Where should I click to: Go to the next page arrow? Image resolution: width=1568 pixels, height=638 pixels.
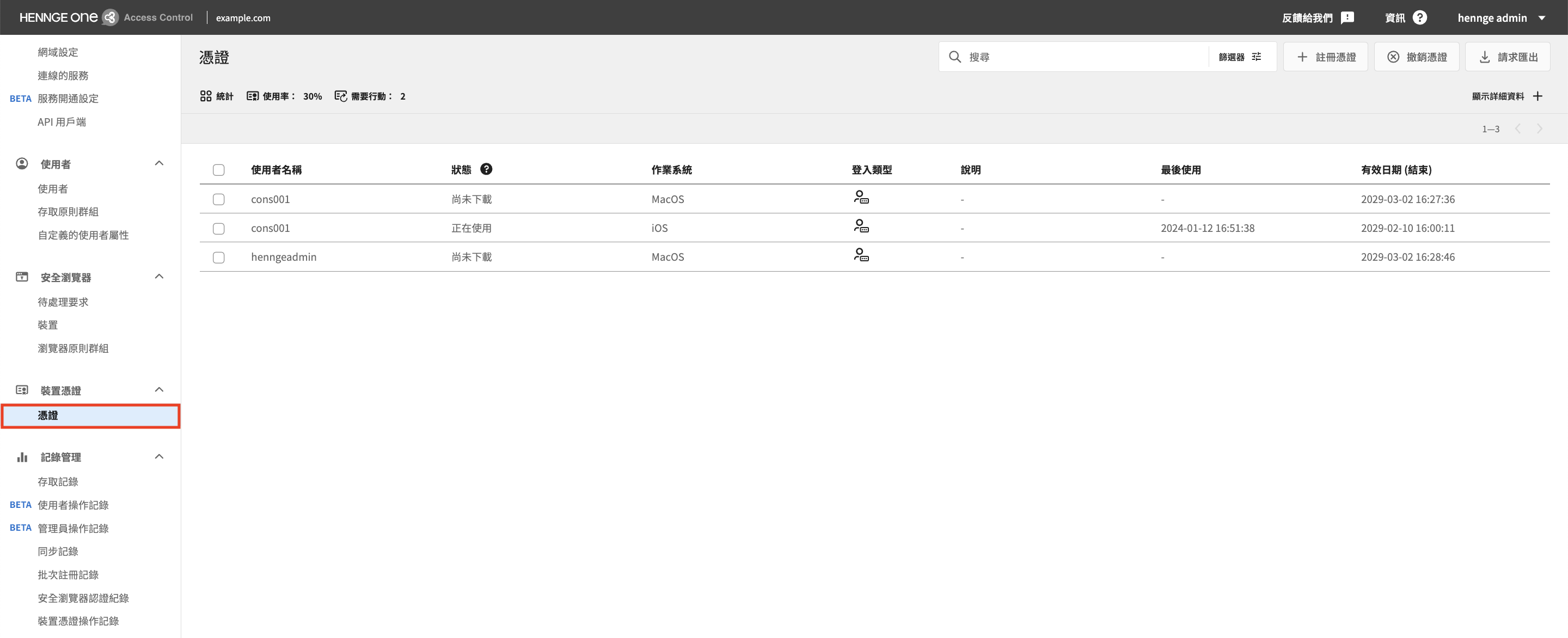tap(1540, 128)
